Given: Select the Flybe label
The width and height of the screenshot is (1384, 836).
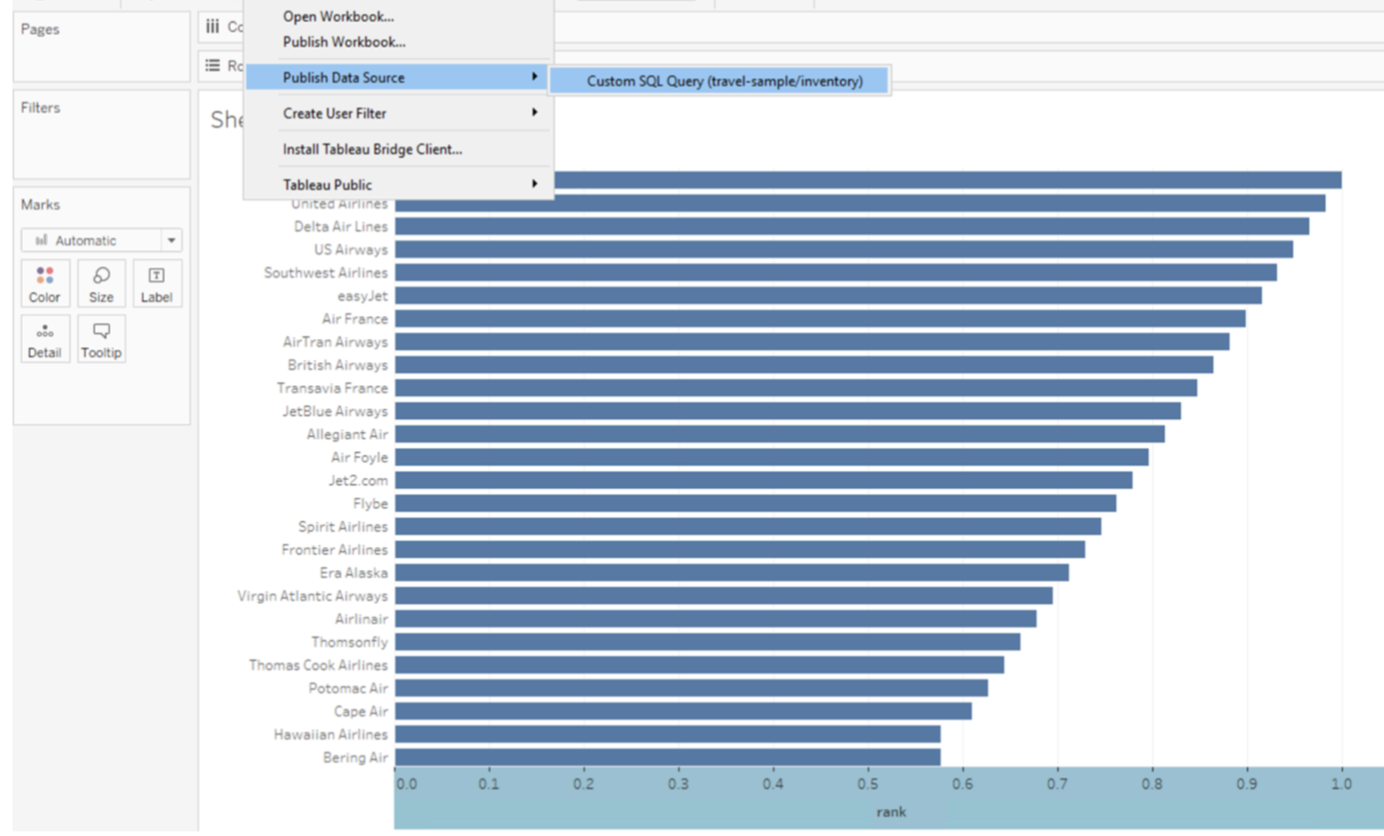Looking at the screenshot, I should click(x=370, y=503).
